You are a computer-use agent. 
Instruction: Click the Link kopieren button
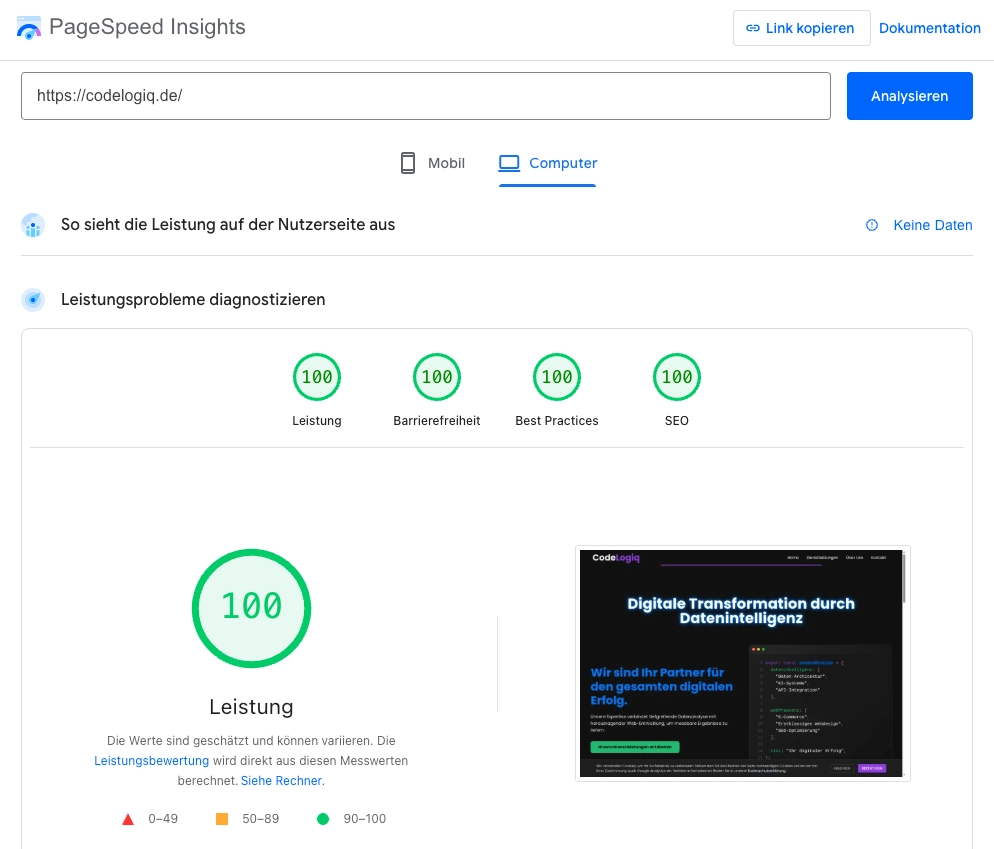801,28
